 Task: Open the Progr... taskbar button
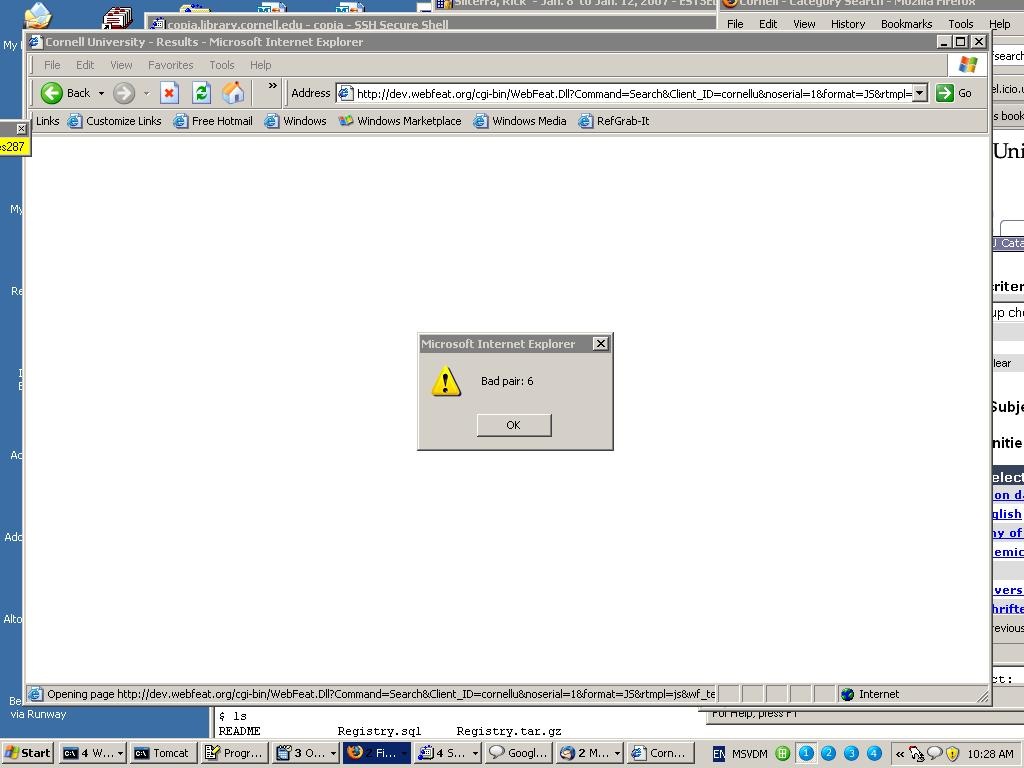coord(234,753)
